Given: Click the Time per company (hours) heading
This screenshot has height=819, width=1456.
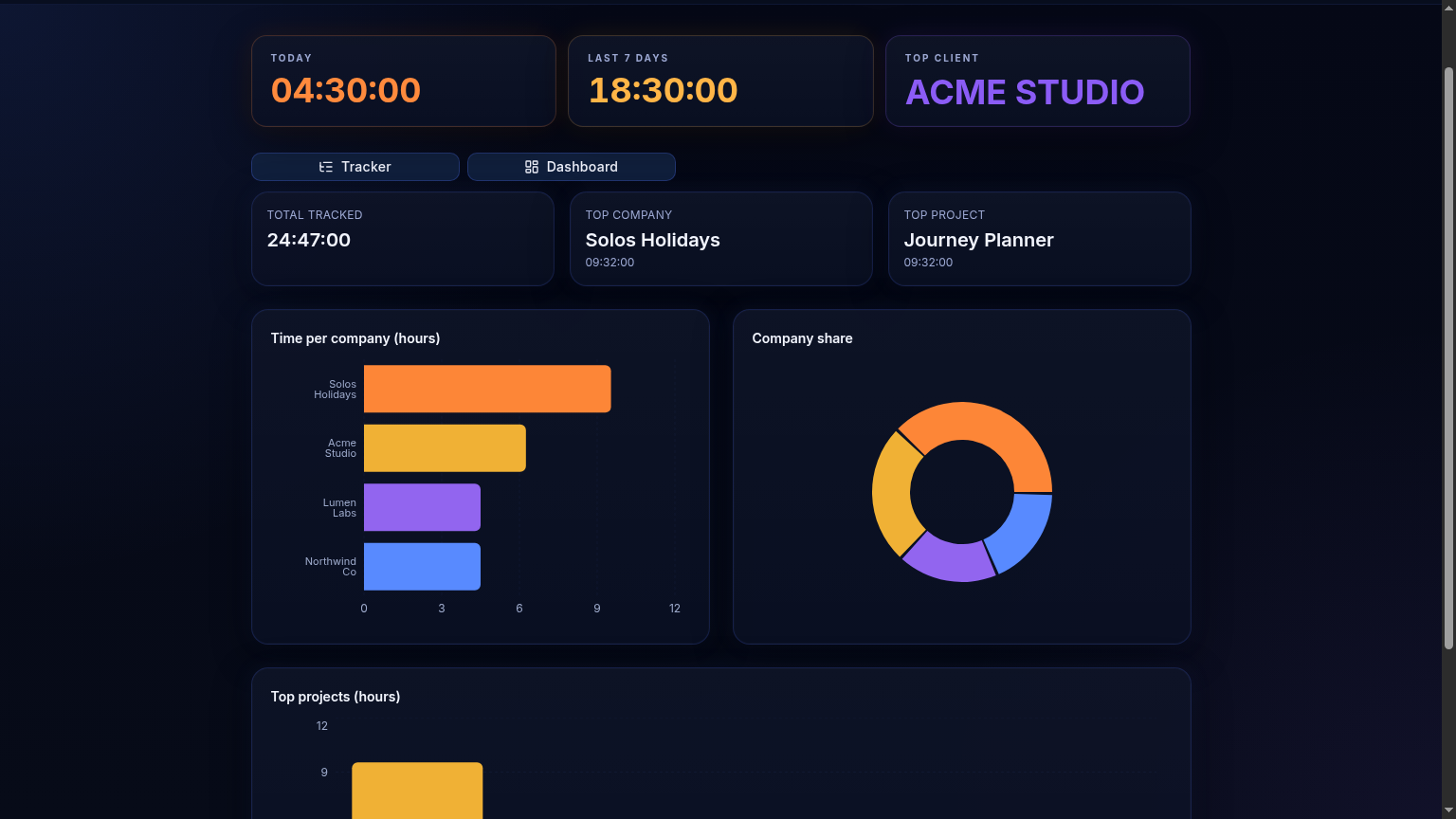Looking at the screenshot, I should pos(355,338).
